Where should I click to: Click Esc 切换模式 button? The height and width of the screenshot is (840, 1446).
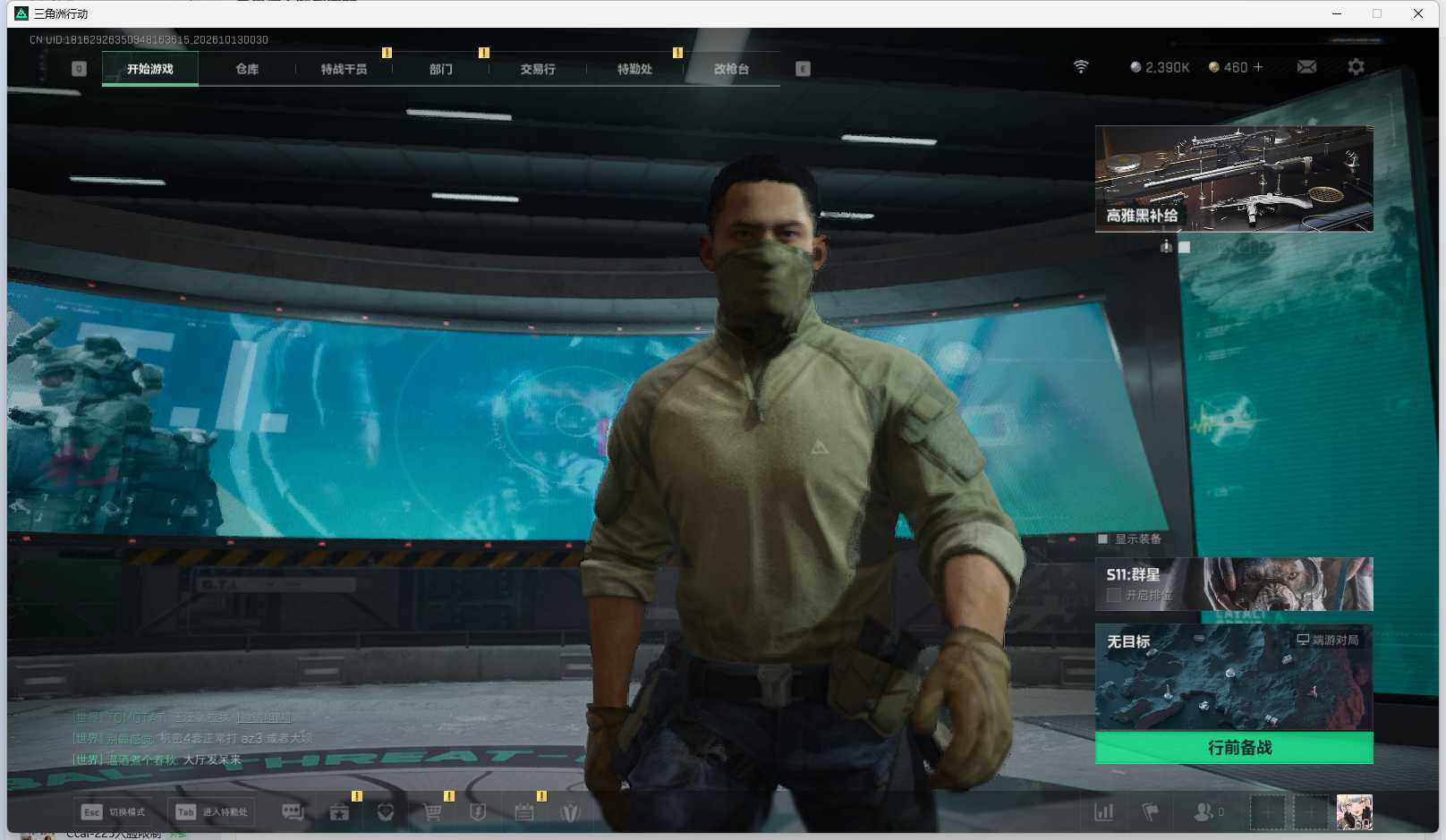(x=114, y=812)
